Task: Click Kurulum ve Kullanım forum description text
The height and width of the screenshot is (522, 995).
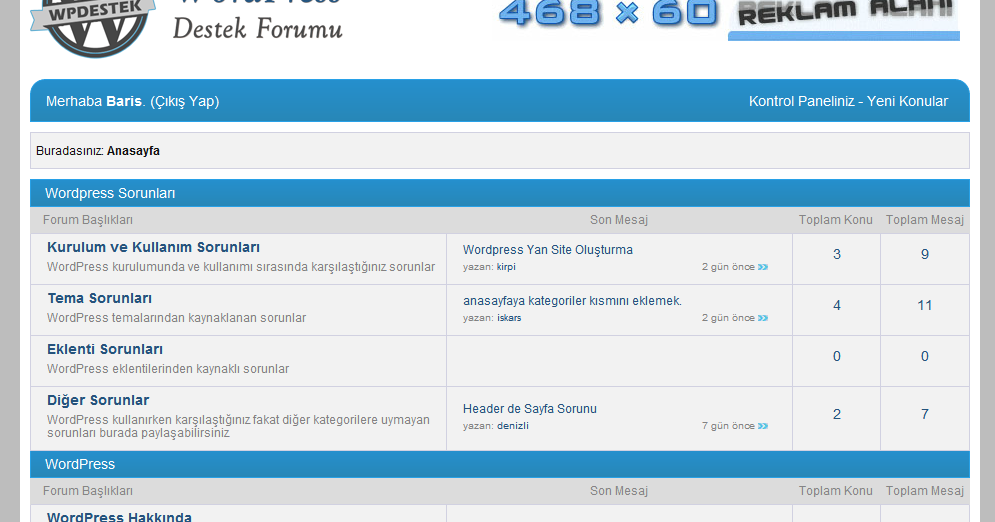Action: coord(241,267)
